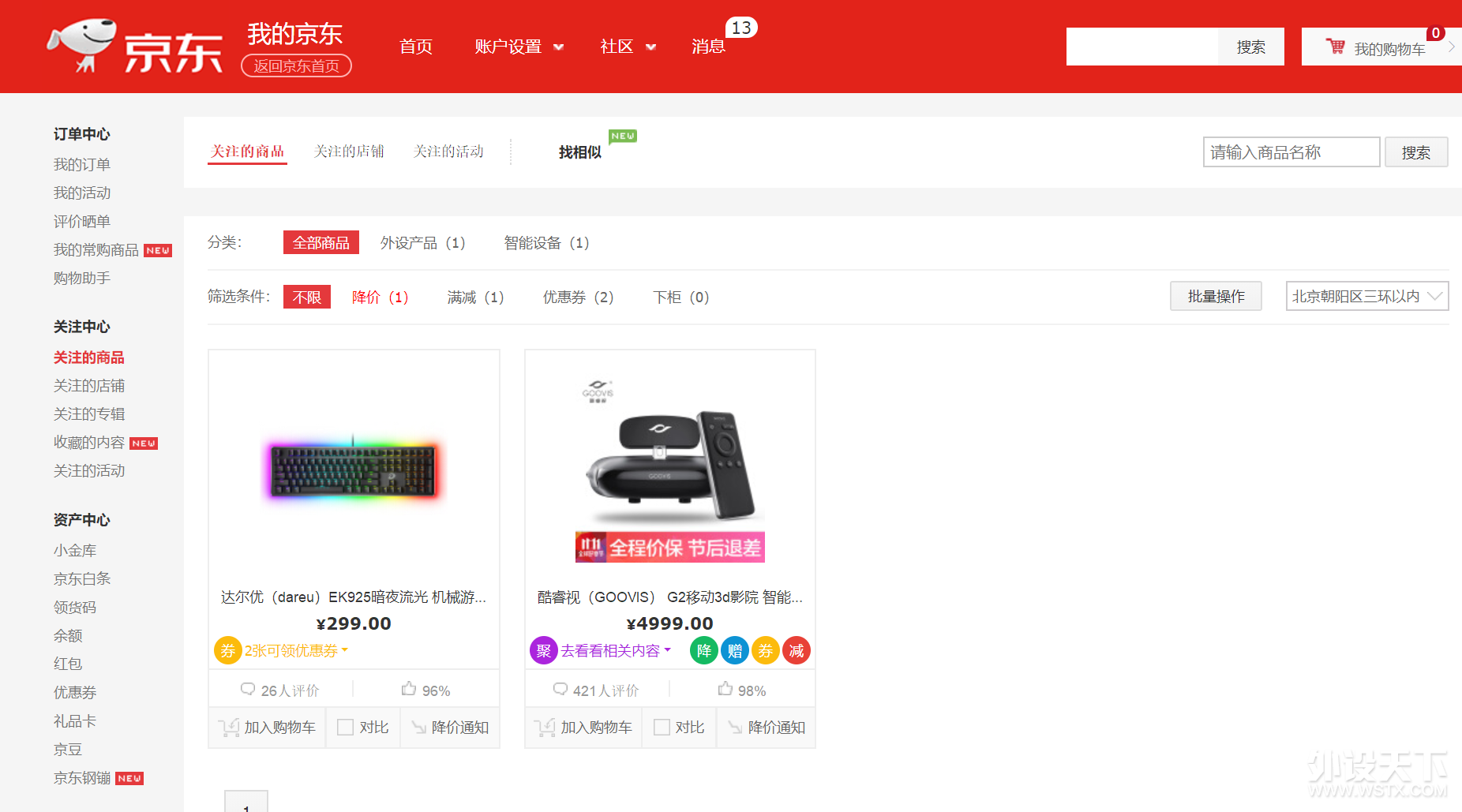Viewport: 1462px width, 812px height.
Task: Open 京东钢镚 in sidebar
Action: point(82,777)
